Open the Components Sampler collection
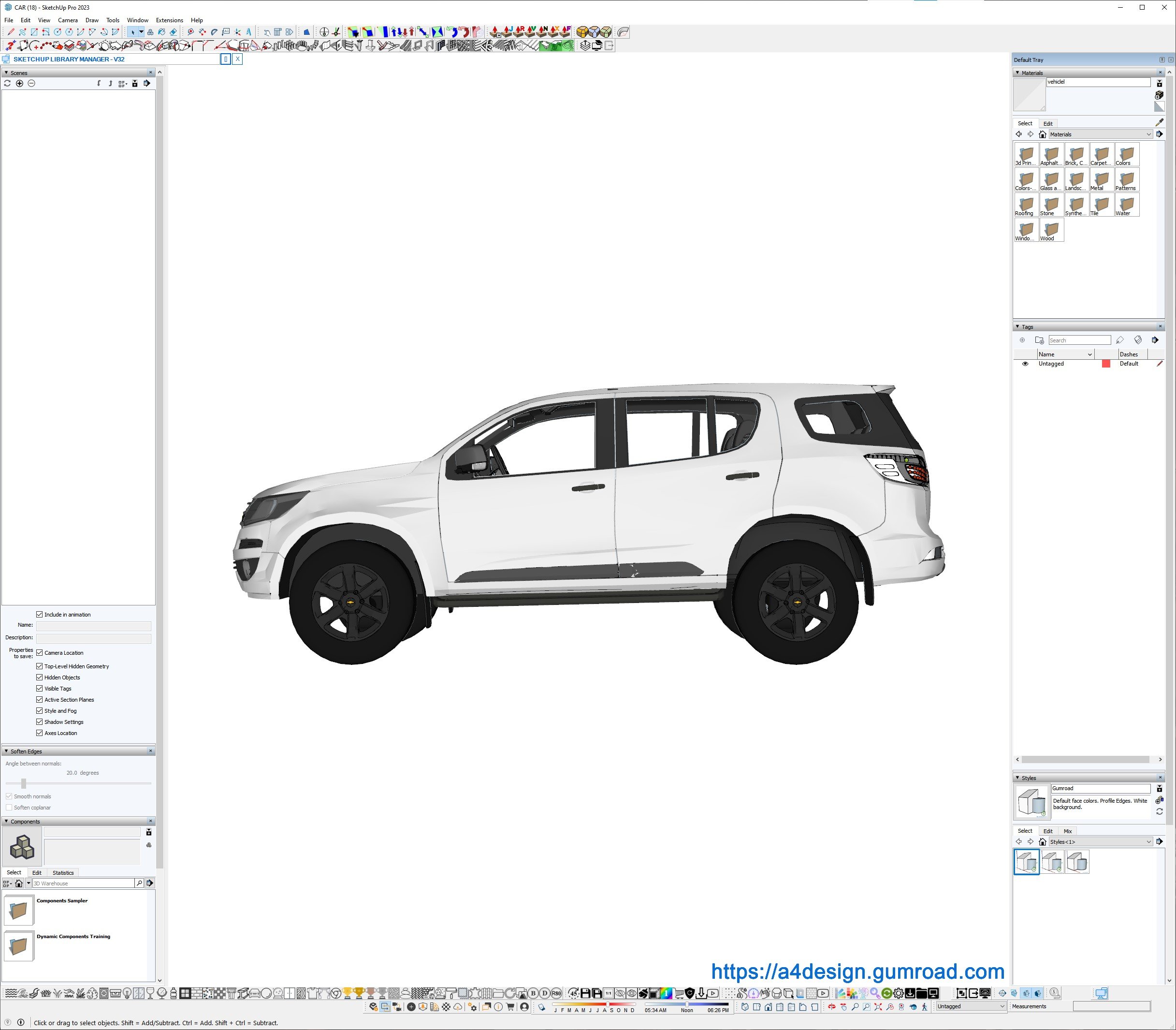The width and height of the screenshot is (1176, 1030). click(x=19, y=910)
